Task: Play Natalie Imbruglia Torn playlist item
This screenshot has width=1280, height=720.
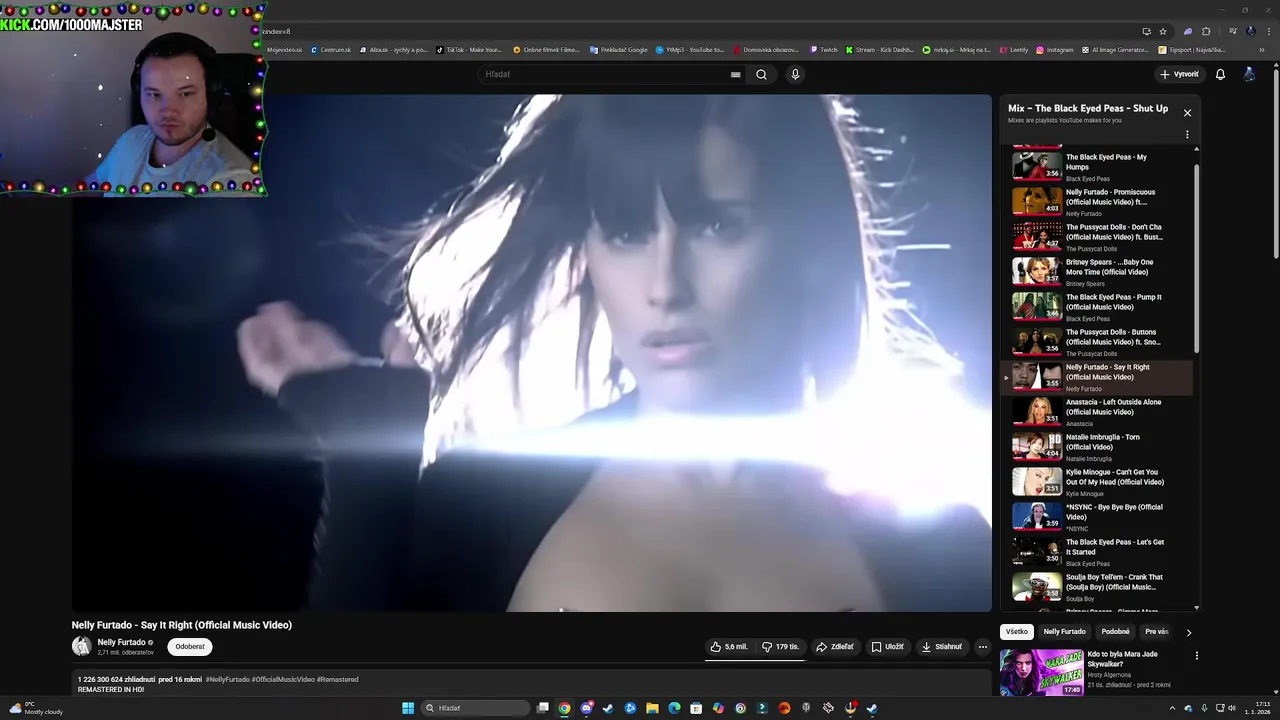Action: [x=1097, y=446]
